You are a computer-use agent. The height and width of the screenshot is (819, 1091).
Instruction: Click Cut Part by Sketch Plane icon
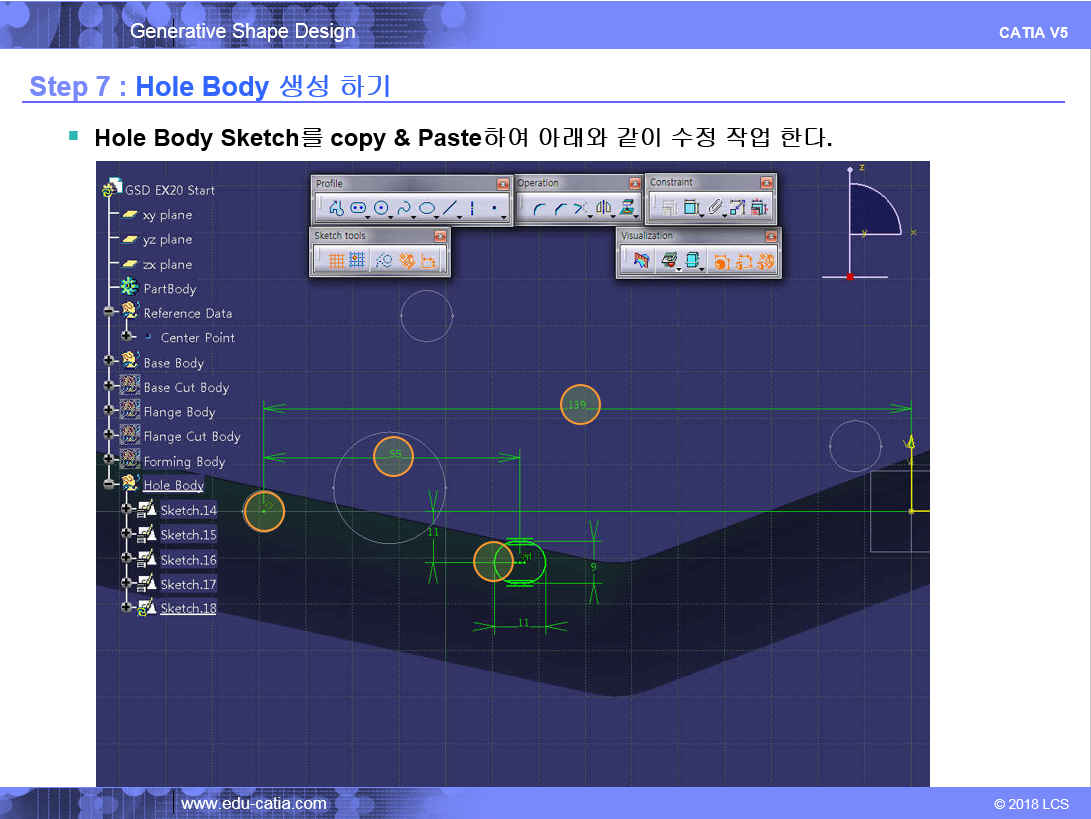click(x=641, y=261)
